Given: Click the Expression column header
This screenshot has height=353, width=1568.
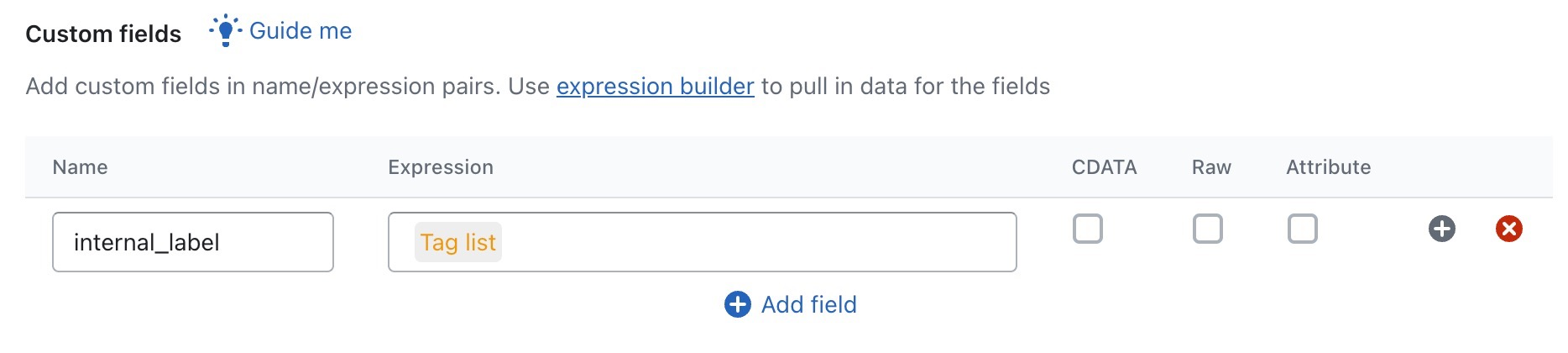Looking at the screenshot, I should point(440,167).
